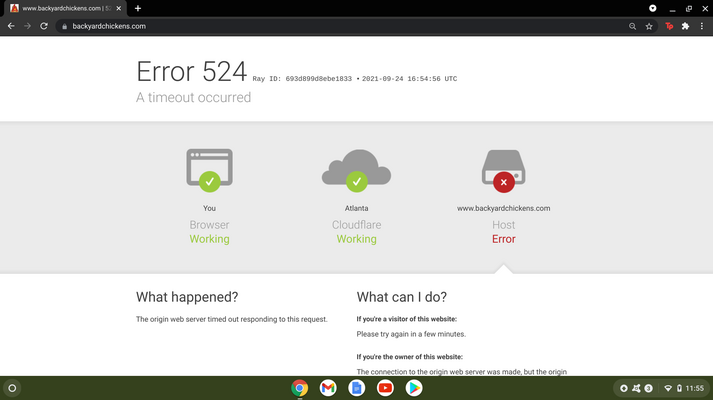This screenshot has height=400, width=713.
Task: Click the 'You' label under the browser icon
Action: click(x=209, y=208)
